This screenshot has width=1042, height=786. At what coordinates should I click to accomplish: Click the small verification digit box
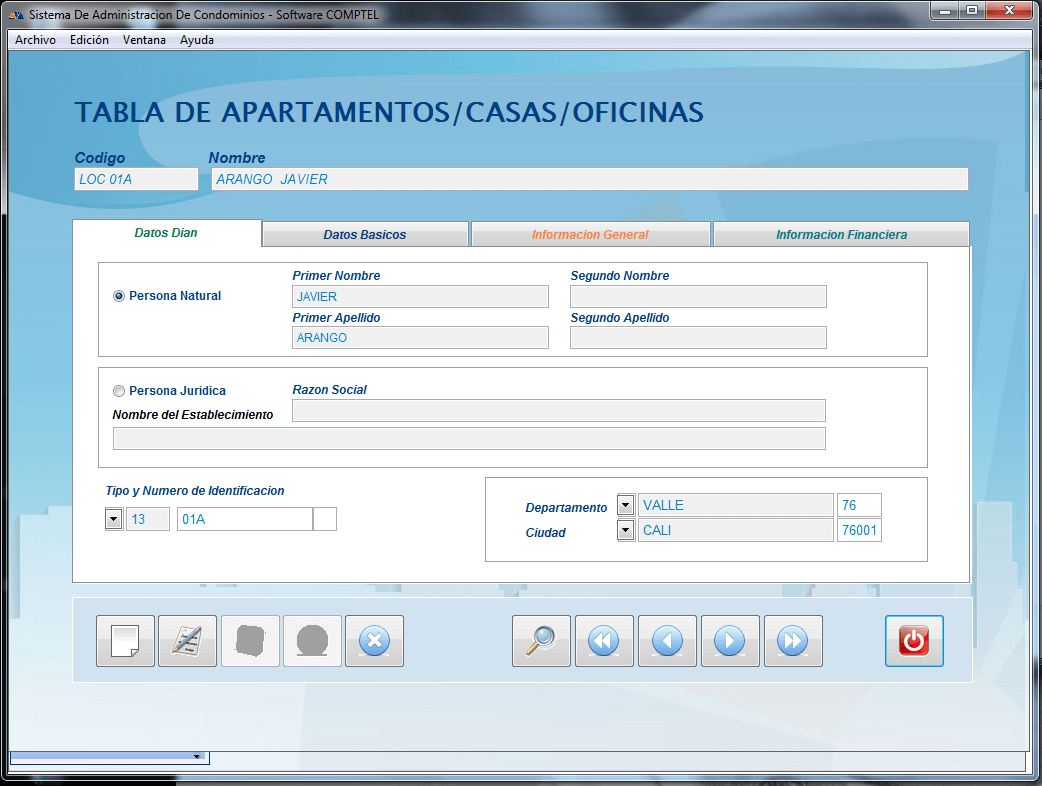pos(325,519)
